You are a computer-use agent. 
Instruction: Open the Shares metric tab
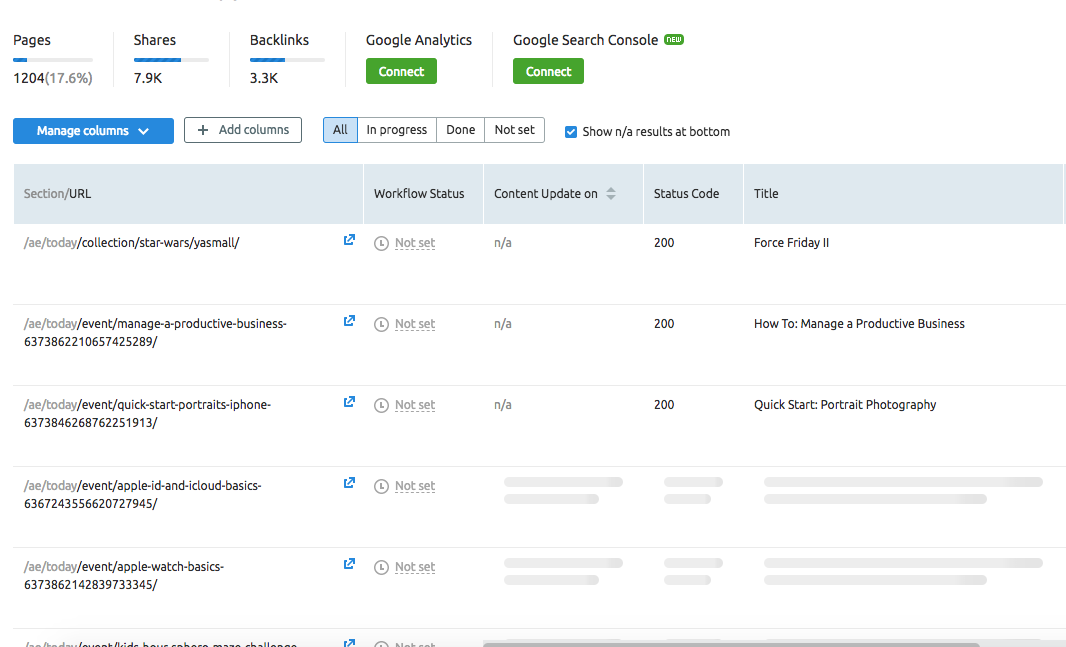coord(155,40)
